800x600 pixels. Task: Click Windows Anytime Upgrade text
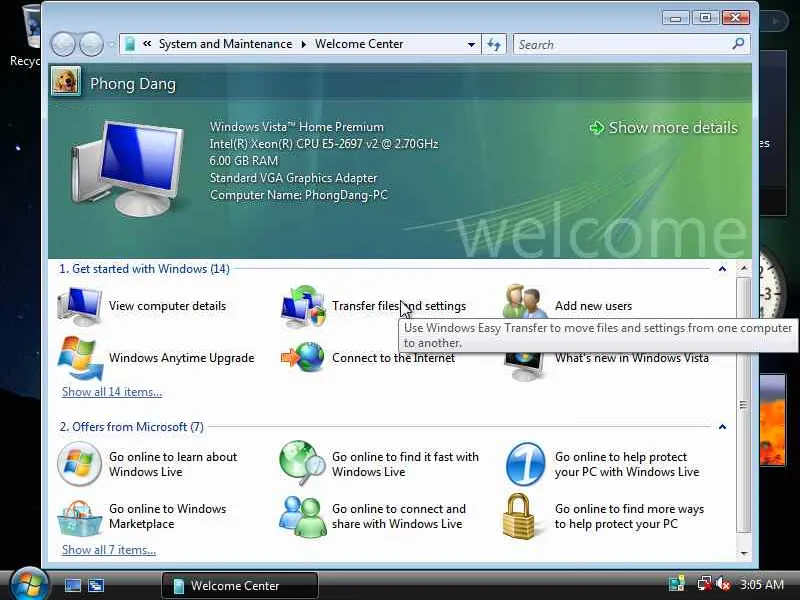click(181, 358)
